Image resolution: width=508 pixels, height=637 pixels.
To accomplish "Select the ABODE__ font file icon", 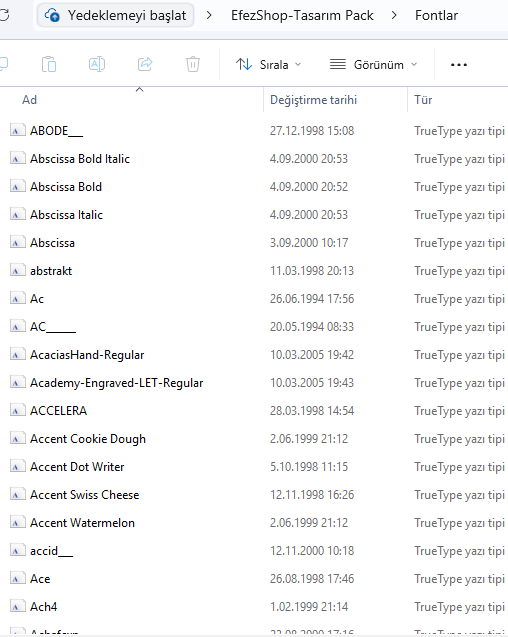I will point(17,130).
